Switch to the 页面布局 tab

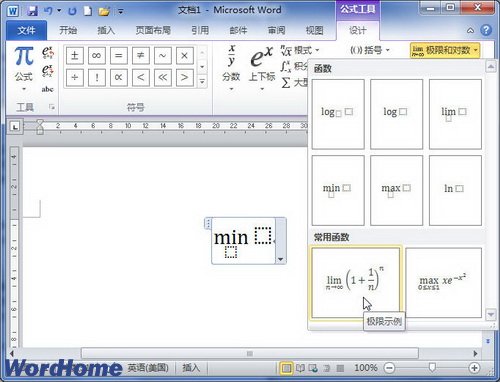coord(153,31)
